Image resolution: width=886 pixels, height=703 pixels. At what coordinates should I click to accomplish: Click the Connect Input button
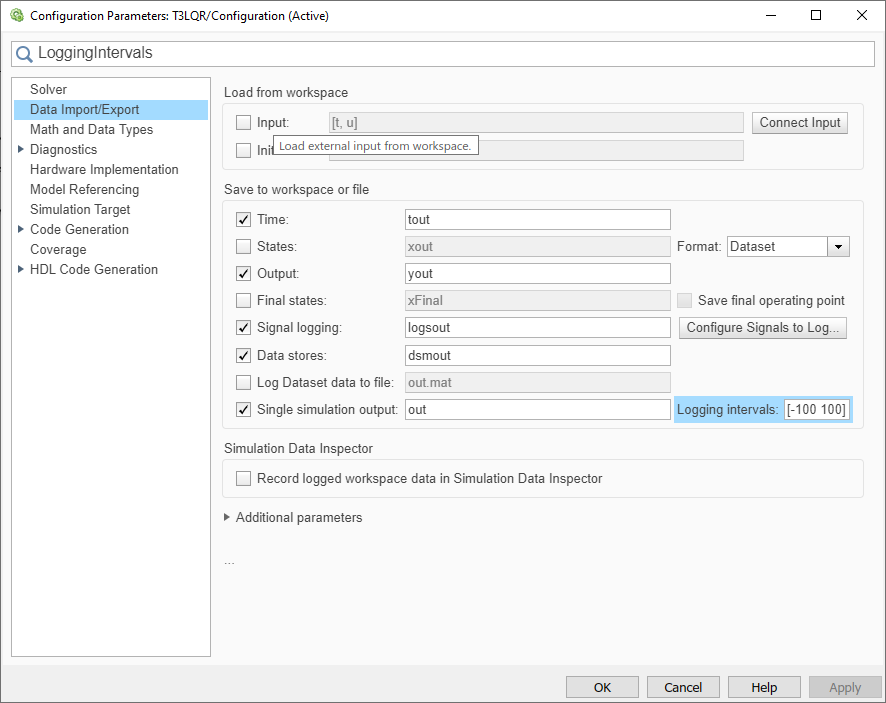[x=800, y=123]
